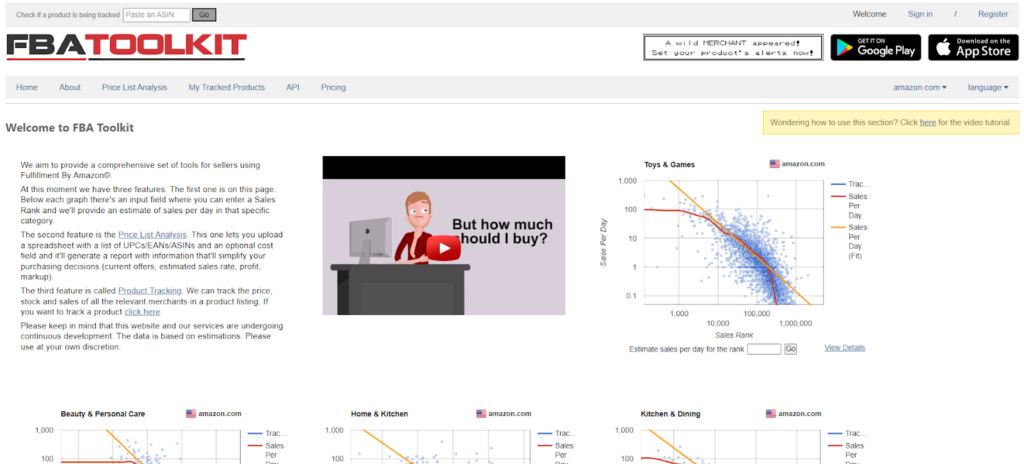Expand the amazon.com marketplace dropdown

point(921,88)
